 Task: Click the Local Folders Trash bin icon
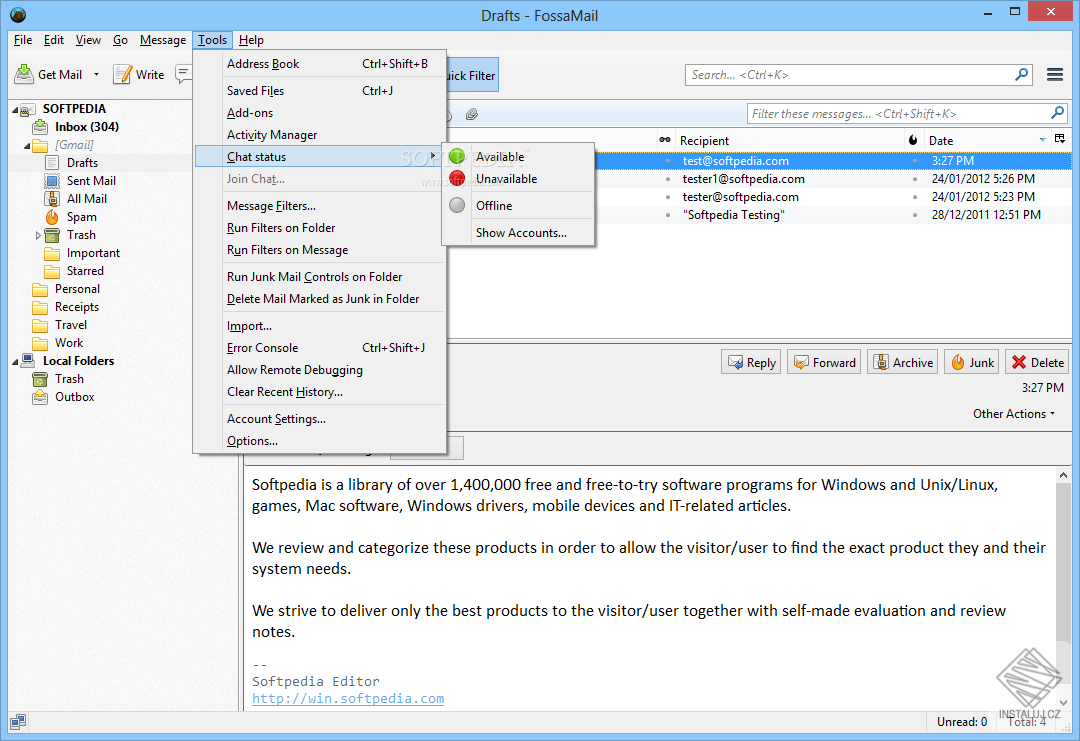(x=40, y=379)
